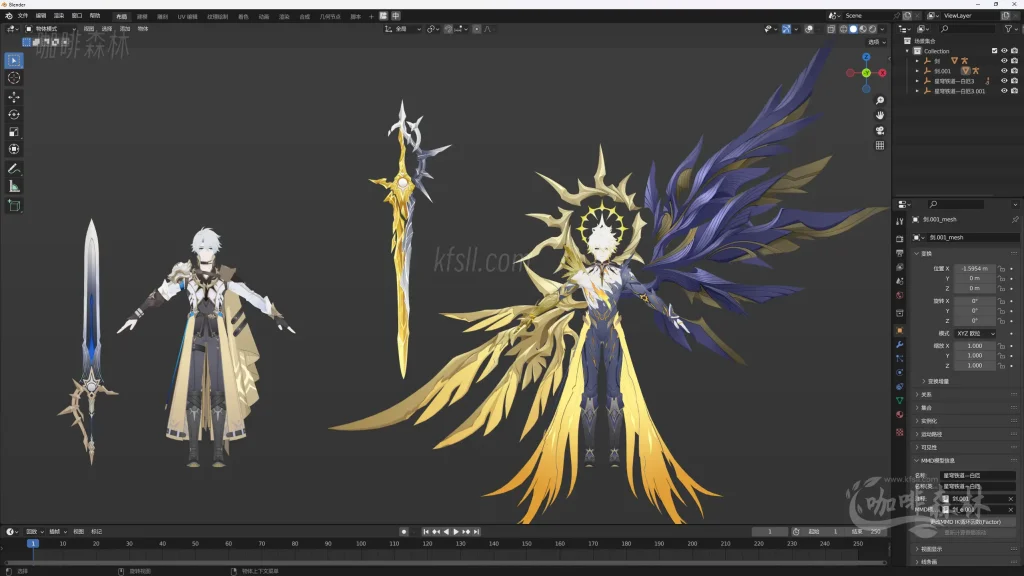Screen dimensions: 1024x576
Task: Open the Object Constraints properties tab
Action: point(899,387)
